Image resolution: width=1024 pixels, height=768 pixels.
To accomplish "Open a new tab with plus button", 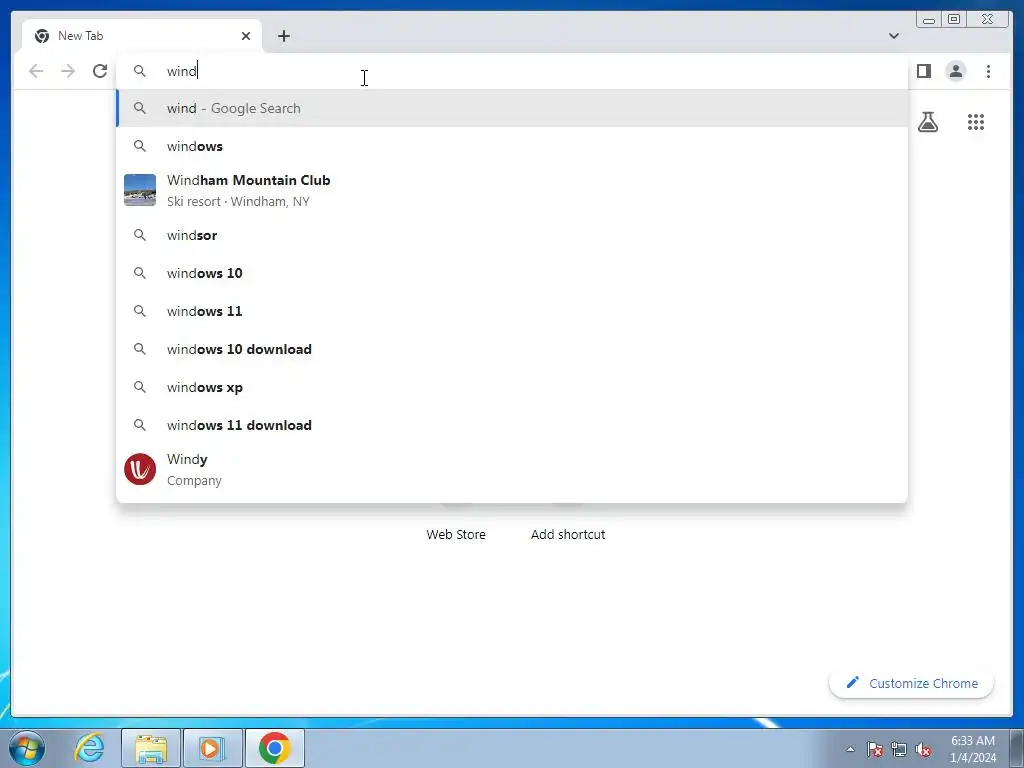I will [283, 36].
